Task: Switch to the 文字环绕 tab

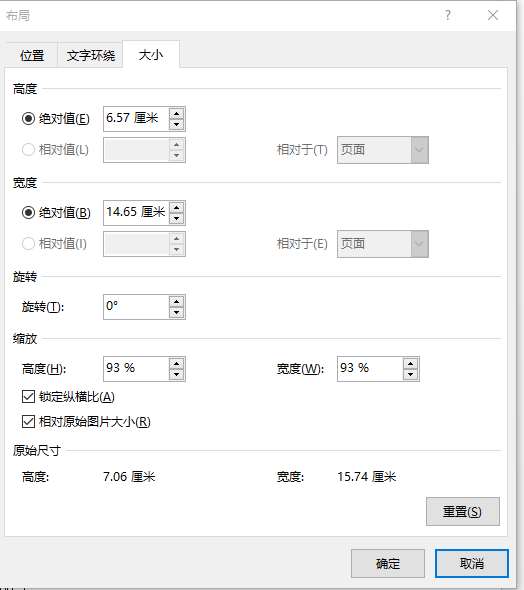Action: click(x=91, y=56)
